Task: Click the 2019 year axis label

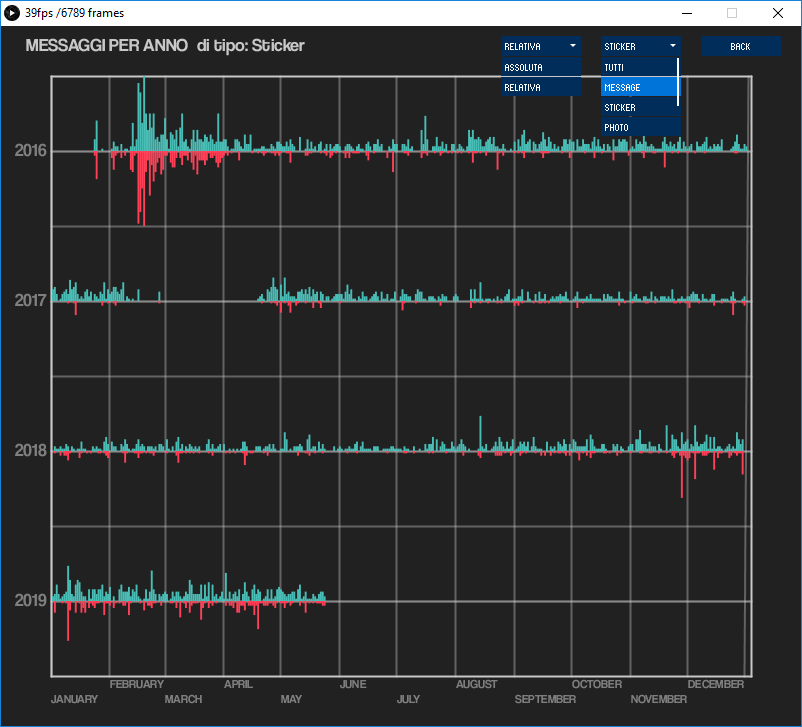Action: point(30,600)
